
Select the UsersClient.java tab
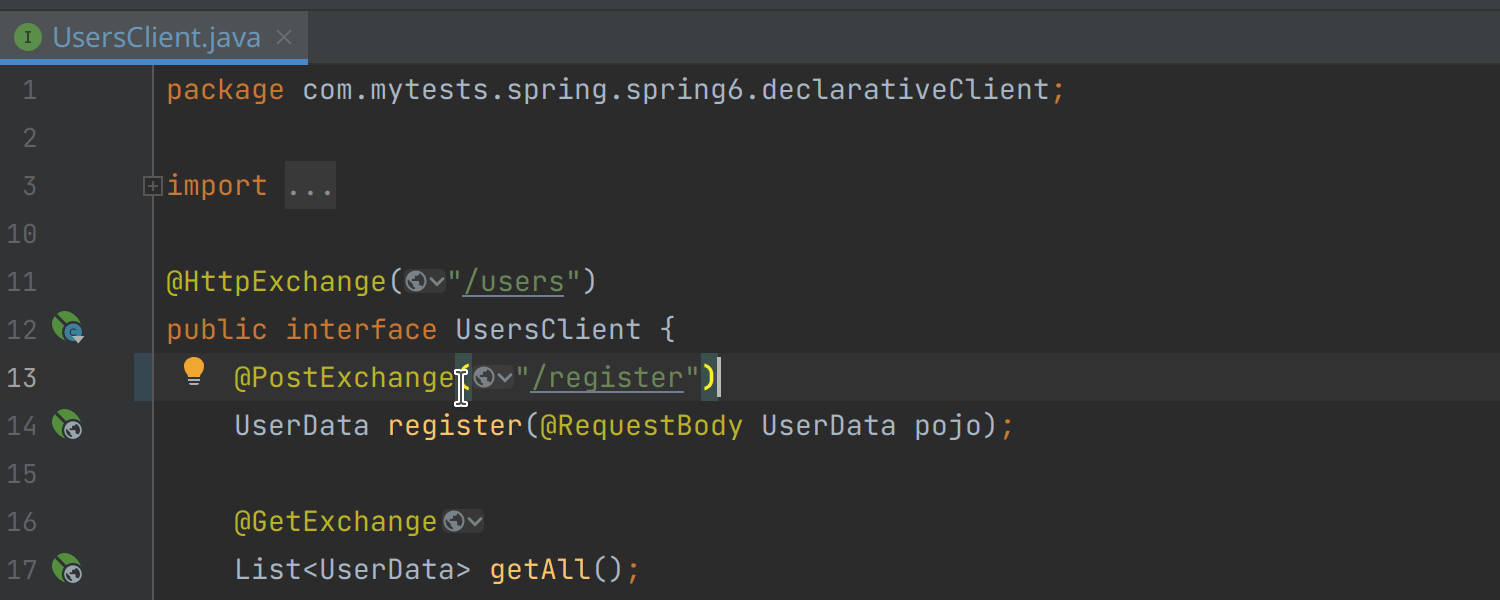click(156, 38)
